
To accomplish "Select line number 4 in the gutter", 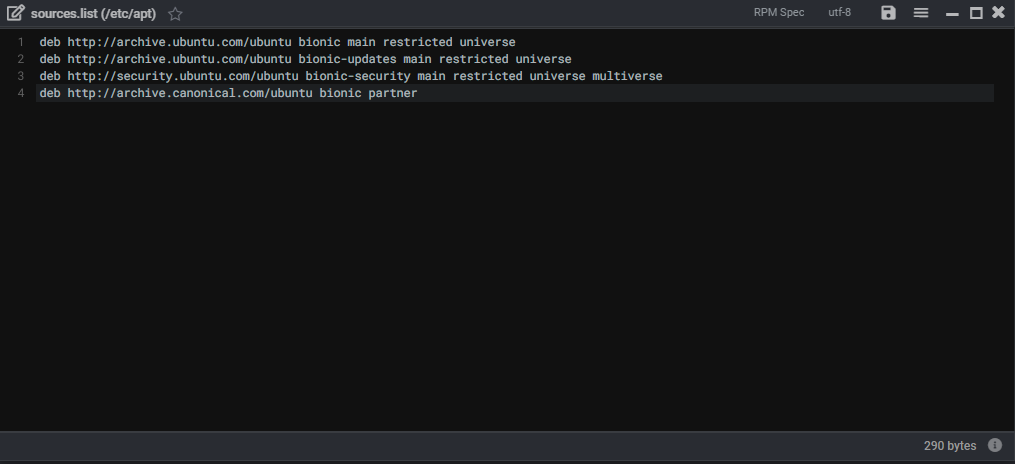I will tap(20, 93).
